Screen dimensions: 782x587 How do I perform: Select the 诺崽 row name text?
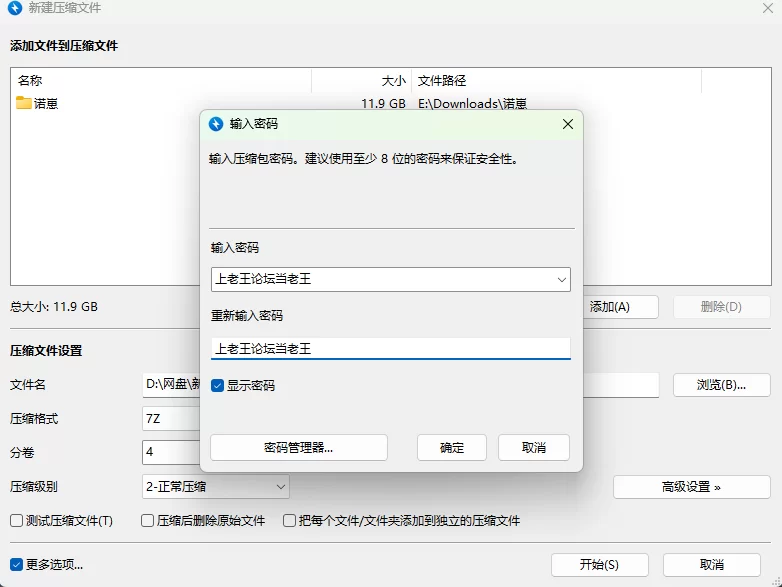46,103
